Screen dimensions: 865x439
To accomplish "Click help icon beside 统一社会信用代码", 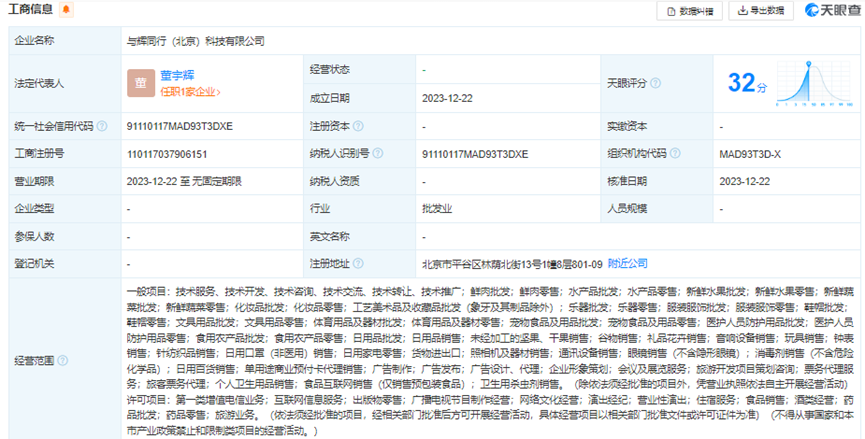I will pos(102,126).
